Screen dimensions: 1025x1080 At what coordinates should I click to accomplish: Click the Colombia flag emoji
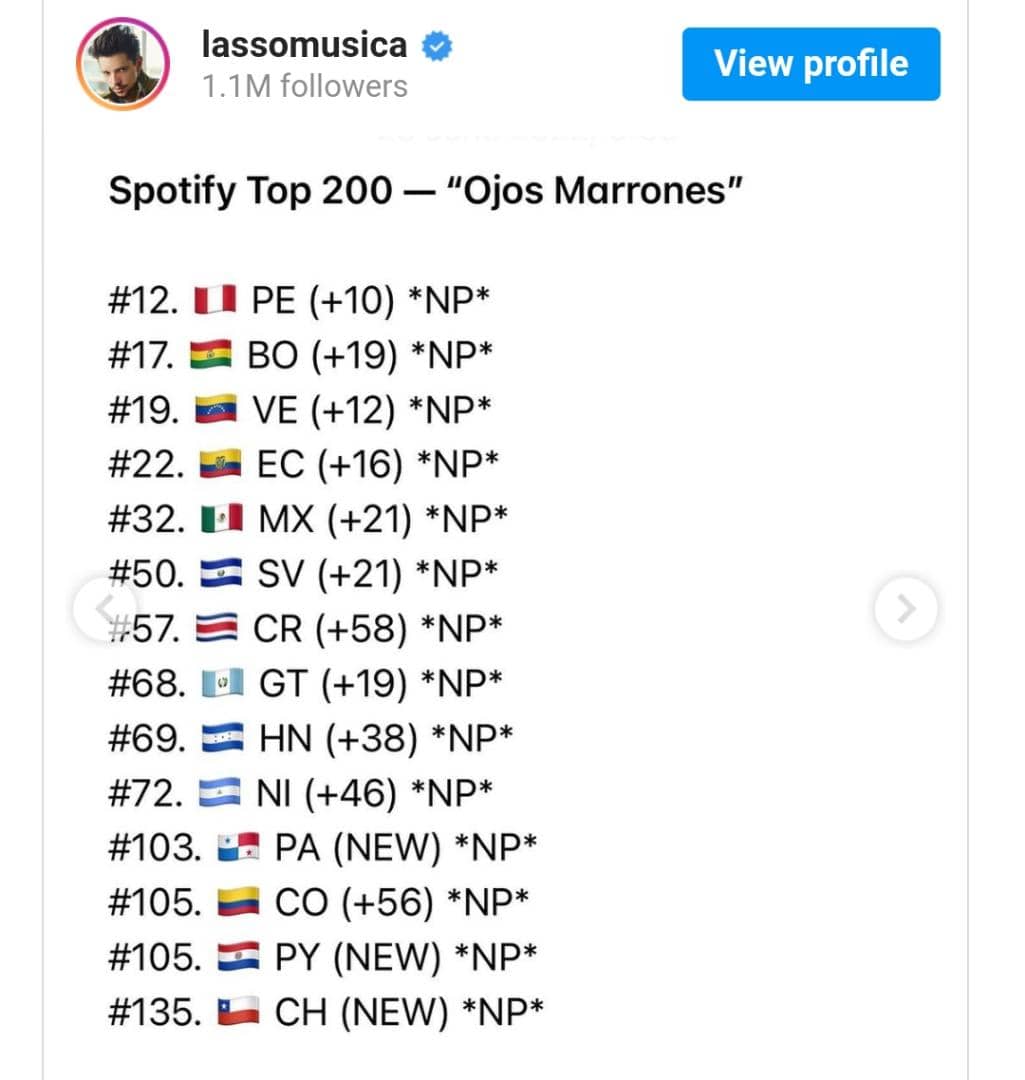[238, 902]
